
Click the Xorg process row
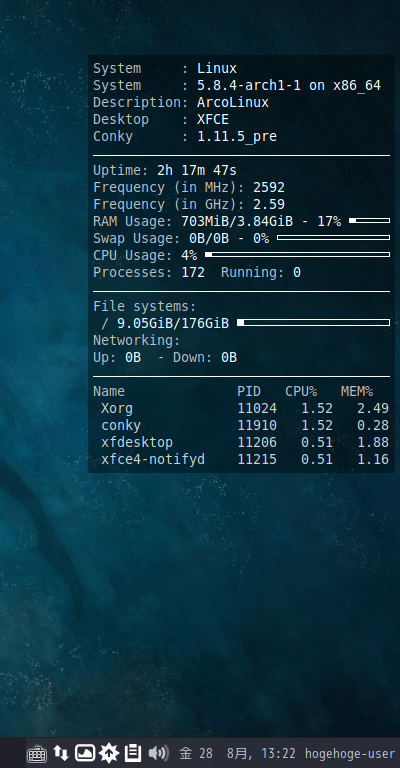click(241, 408)
